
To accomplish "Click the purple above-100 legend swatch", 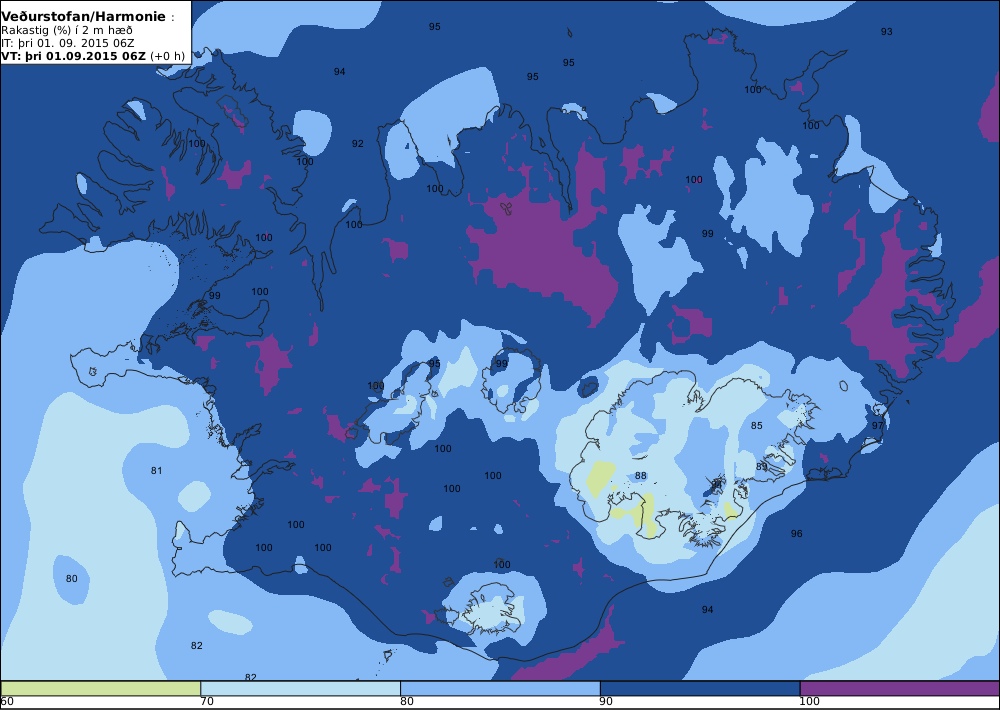I will tap(900, 688).
